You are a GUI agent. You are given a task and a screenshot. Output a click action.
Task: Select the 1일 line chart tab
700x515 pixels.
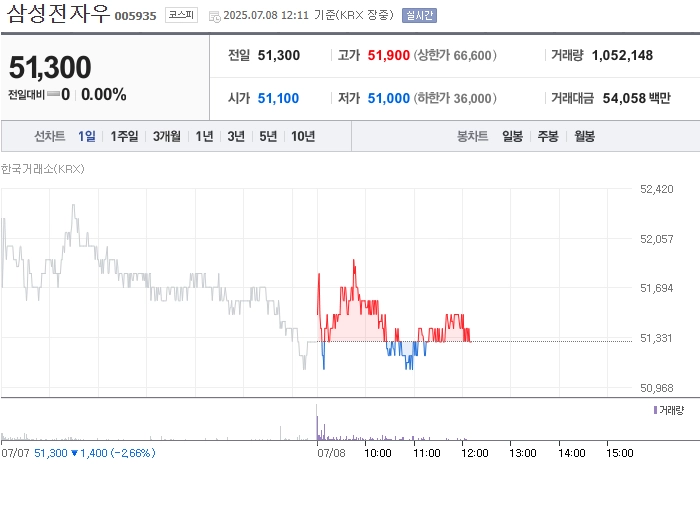[87, 136]
